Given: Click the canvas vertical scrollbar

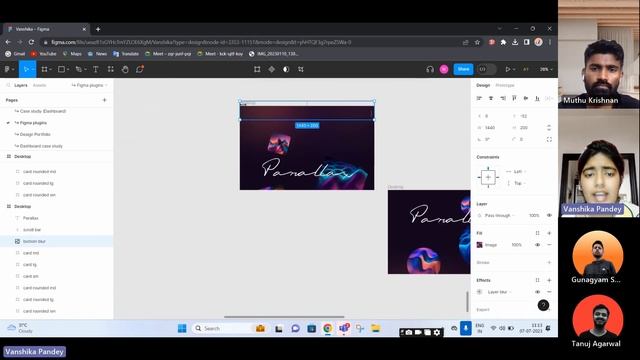Looking at the screenshot, I should 467,302.
